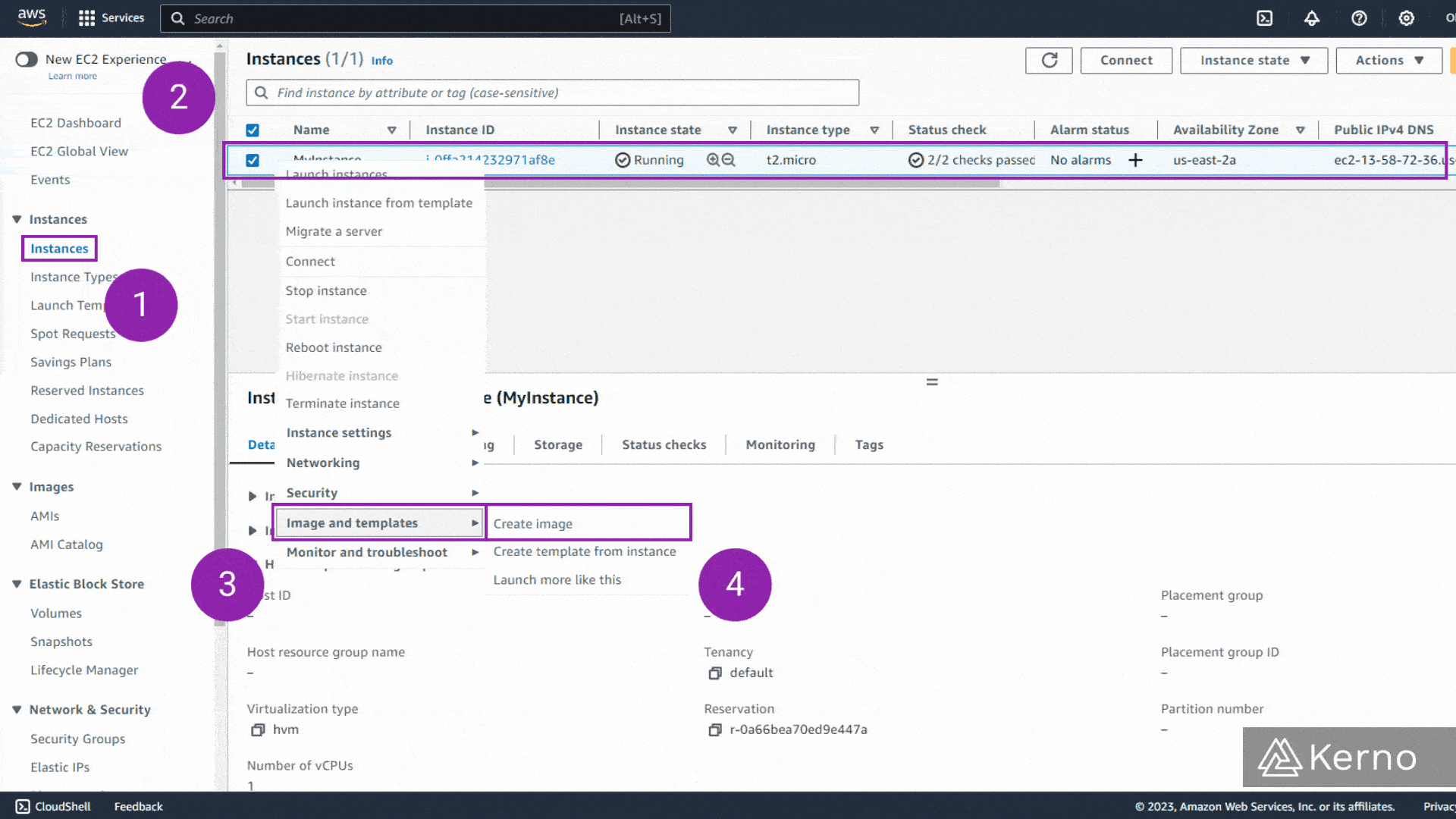Viewport: 1456px width, 819px height.
Task: Zoom out on instance state icon
Action: (x=729, y=160)
